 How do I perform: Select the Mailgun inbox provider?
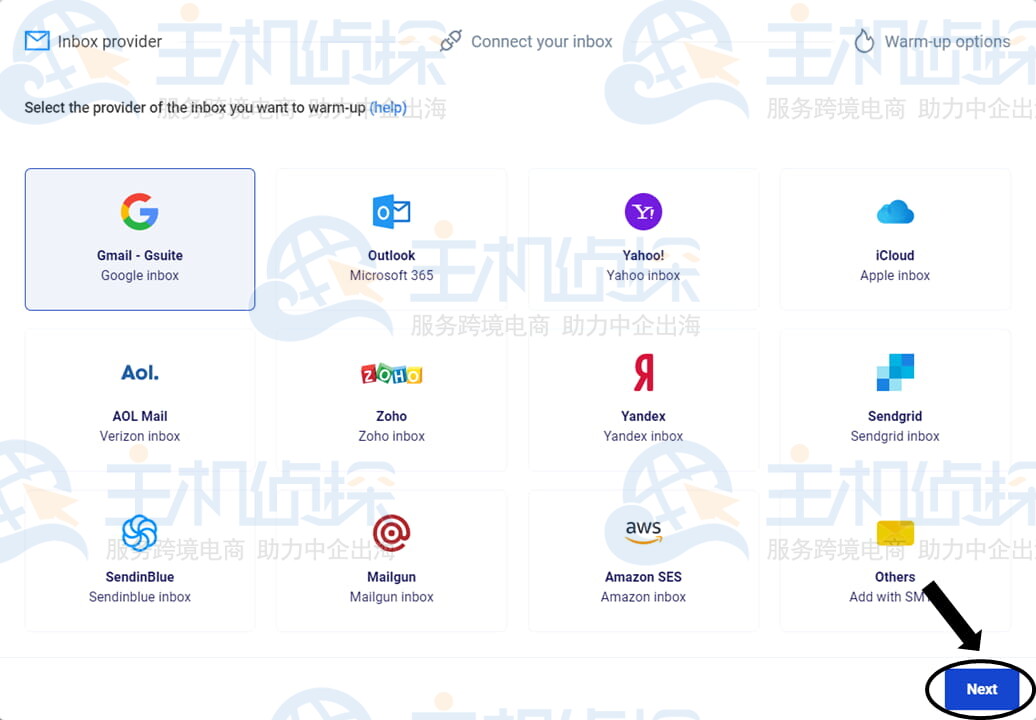[391, 560]
